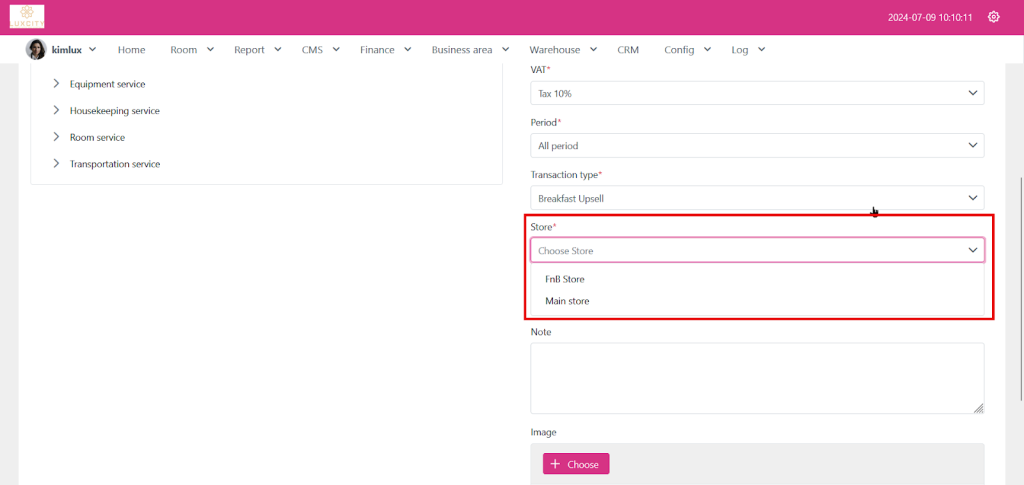The width and height of the screenshot is (1024, 485).
Task: Open the Home menu
Action: pos(131,50)
